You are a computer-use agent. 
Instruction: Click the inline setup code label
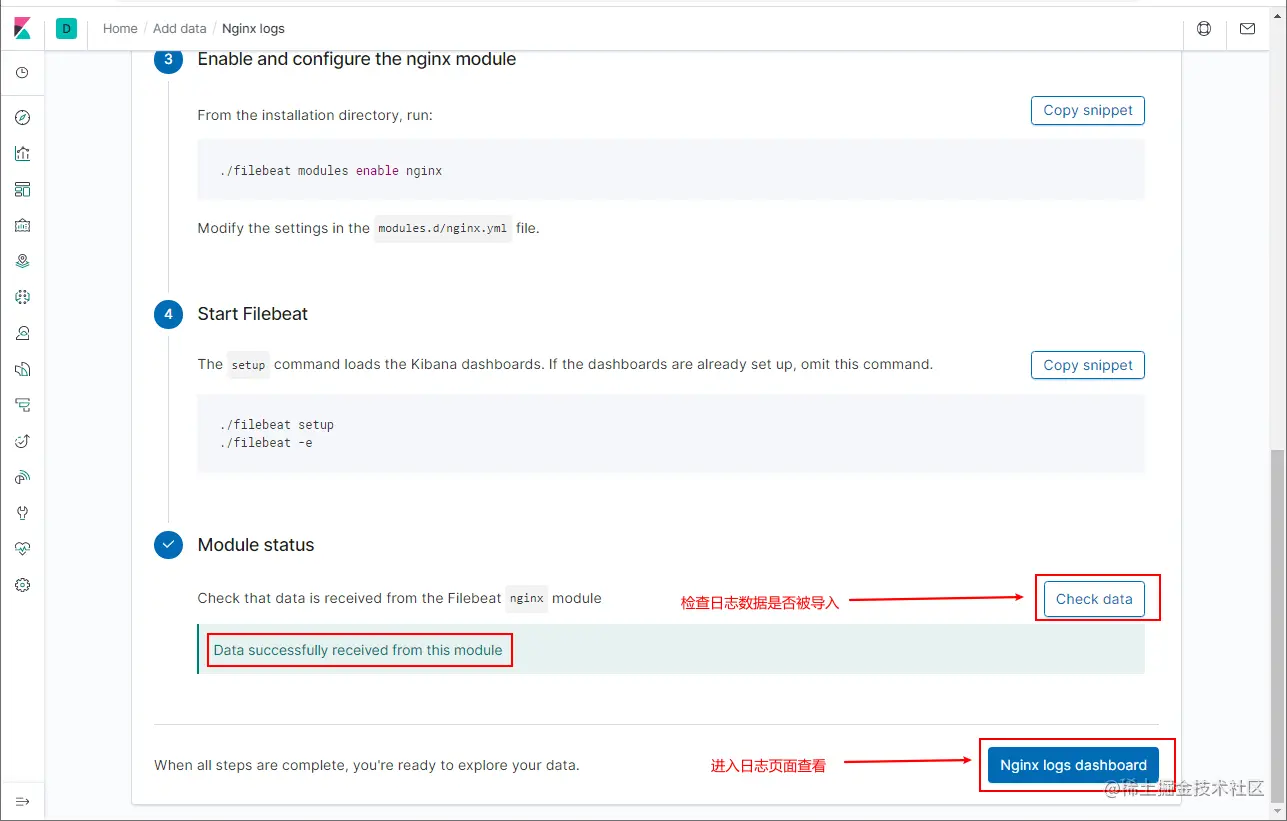[248, 365]
